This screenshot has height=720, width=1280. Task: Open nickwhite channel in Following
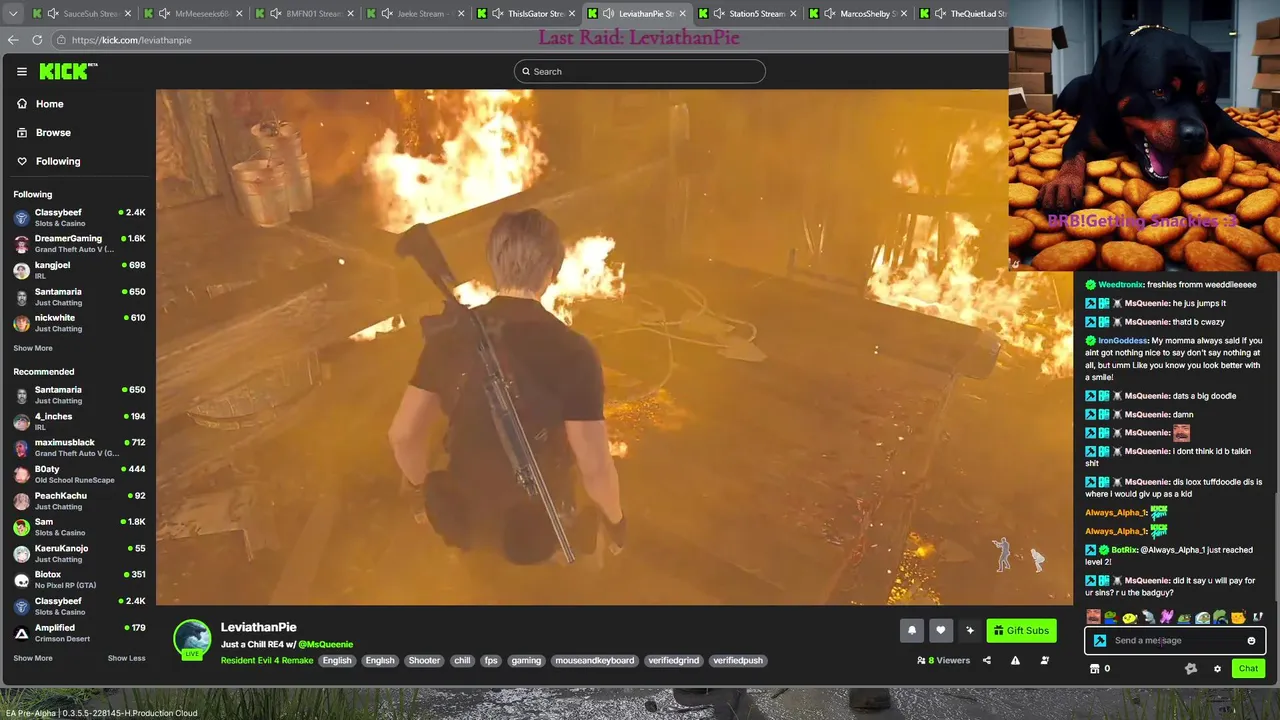pos(79,322)
